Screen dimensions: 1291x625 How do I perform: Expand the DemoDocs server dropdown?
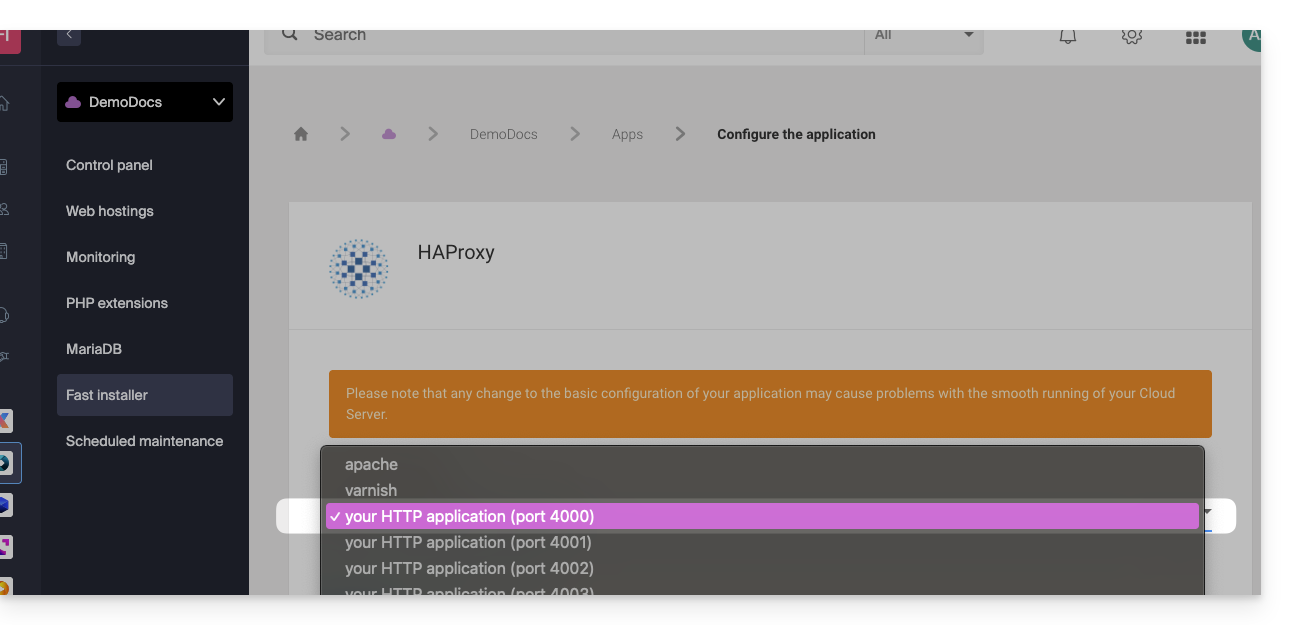(145, 102)
